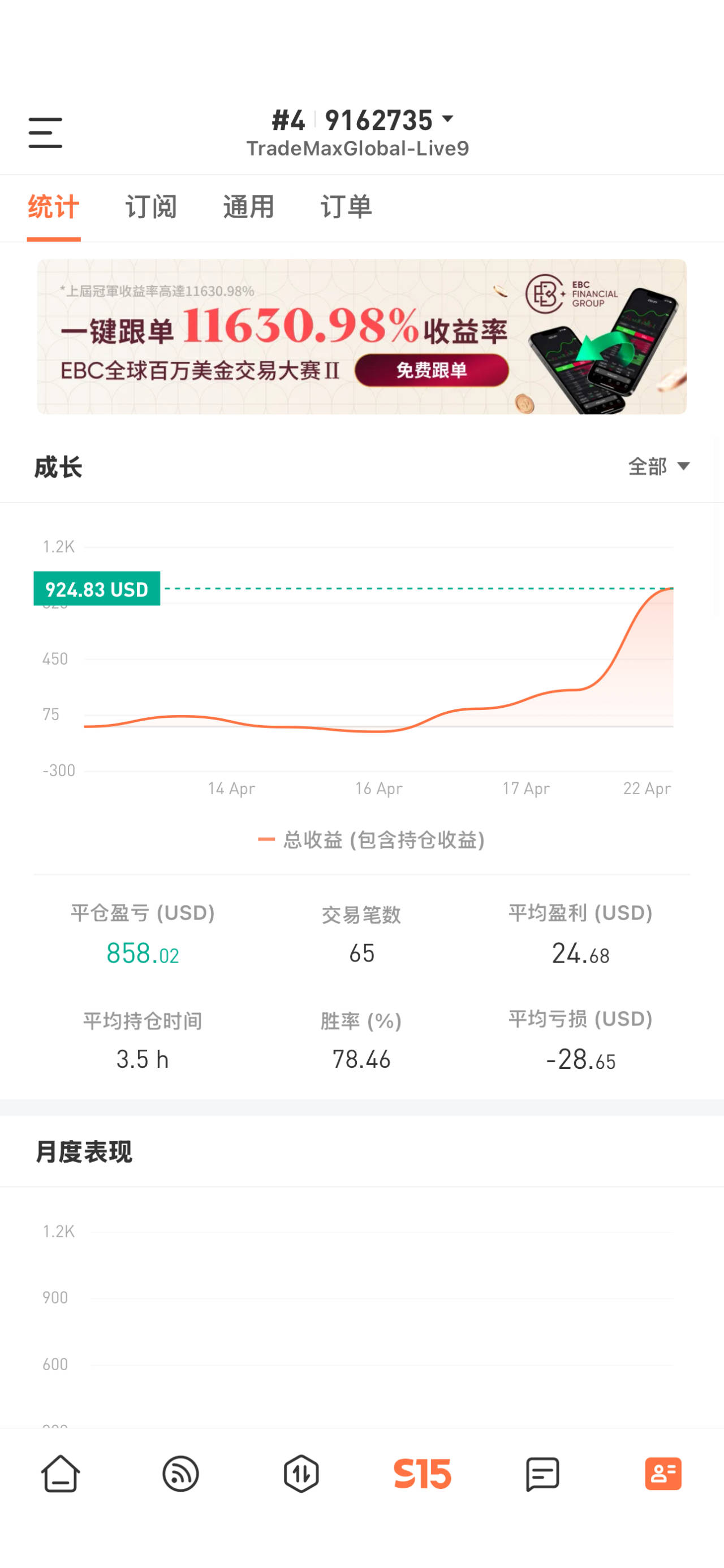This screenshot has width=724, height=1568.
Task: Open the S15 contest icon
Action: [422, 1474]
